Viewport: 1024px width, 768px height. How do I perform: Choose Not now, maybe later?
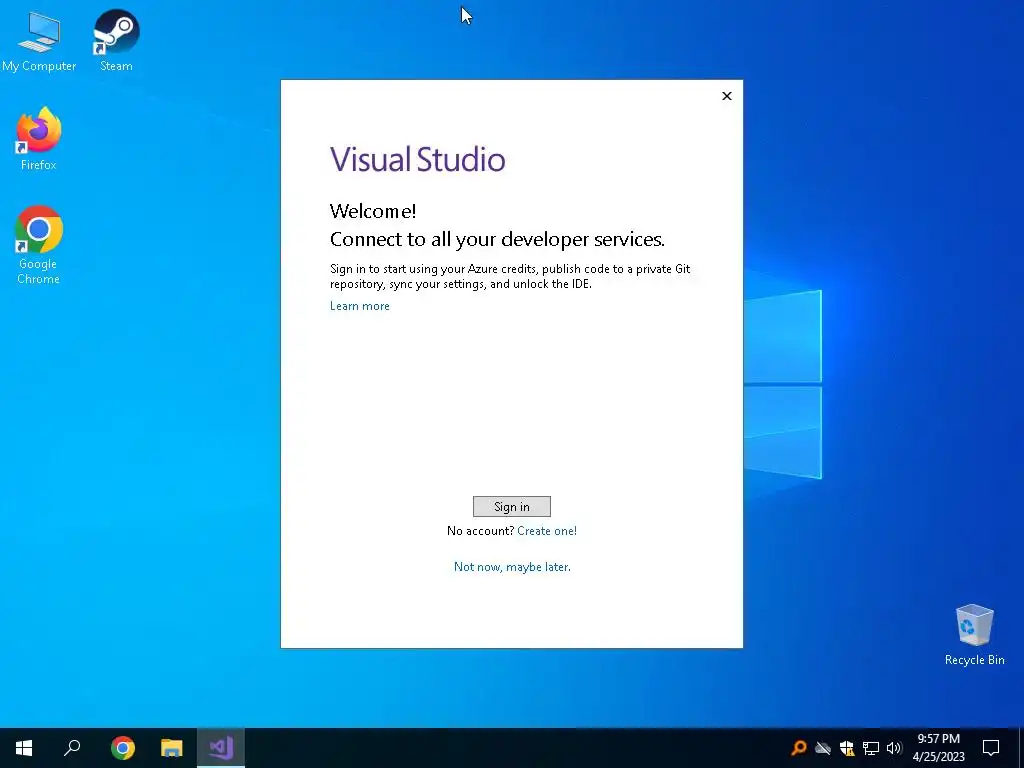tap(512, 567)
